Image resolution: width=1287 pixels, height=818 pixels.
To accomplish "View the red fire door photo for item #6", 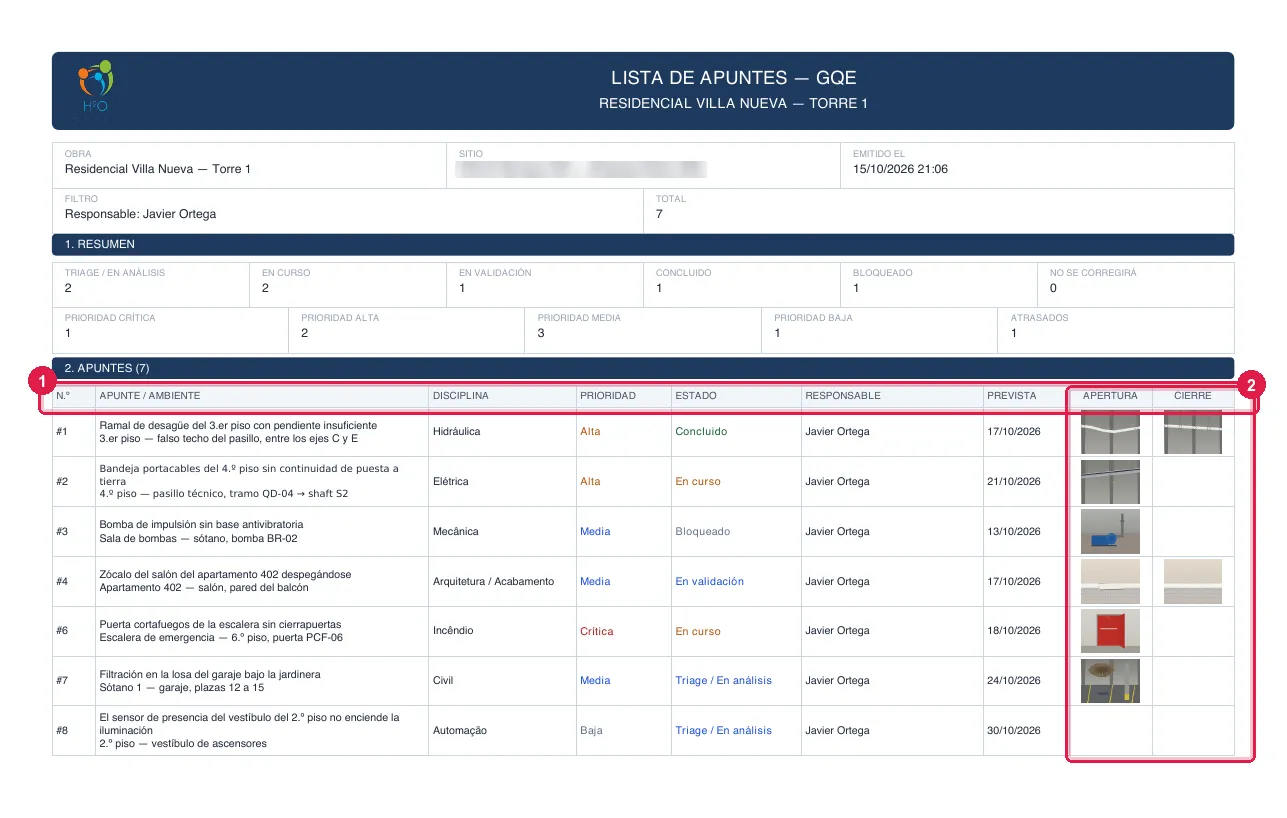I will (x=1110, y=631).
